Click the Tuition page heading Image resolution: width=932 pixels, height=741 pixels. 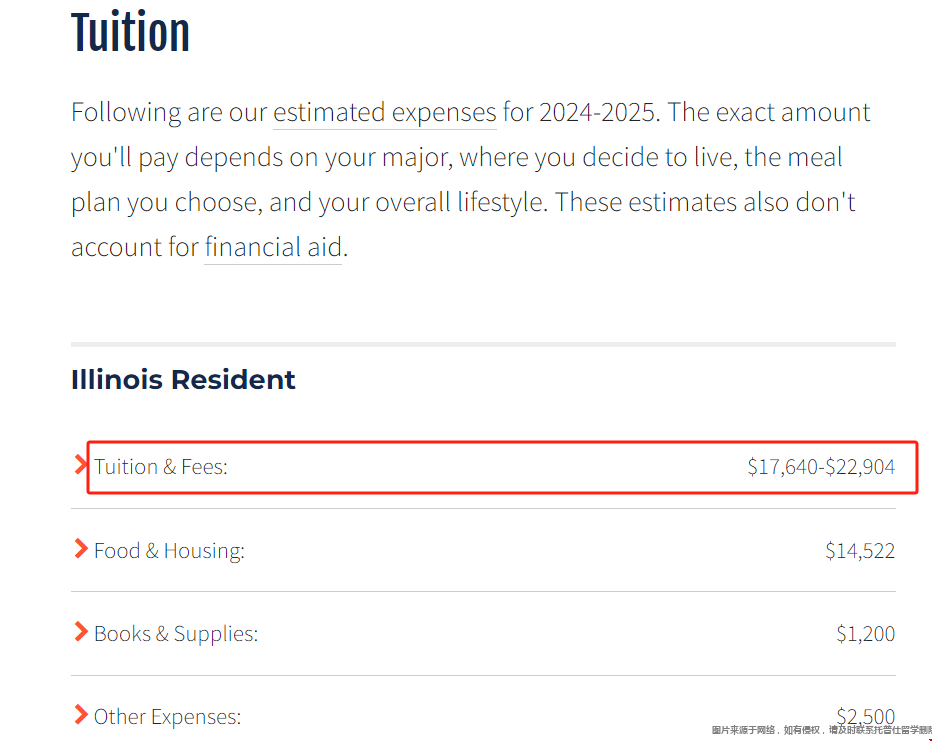[130, 33]
